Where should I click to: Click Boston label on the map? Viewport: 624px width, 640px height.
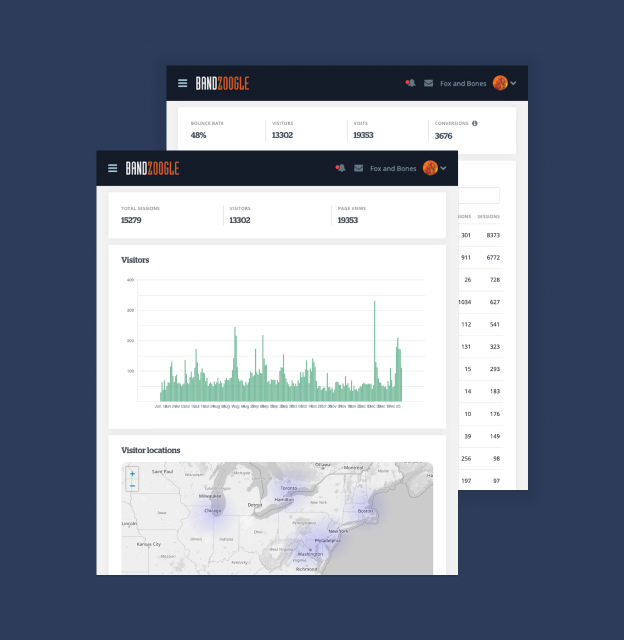coord(365,511)
